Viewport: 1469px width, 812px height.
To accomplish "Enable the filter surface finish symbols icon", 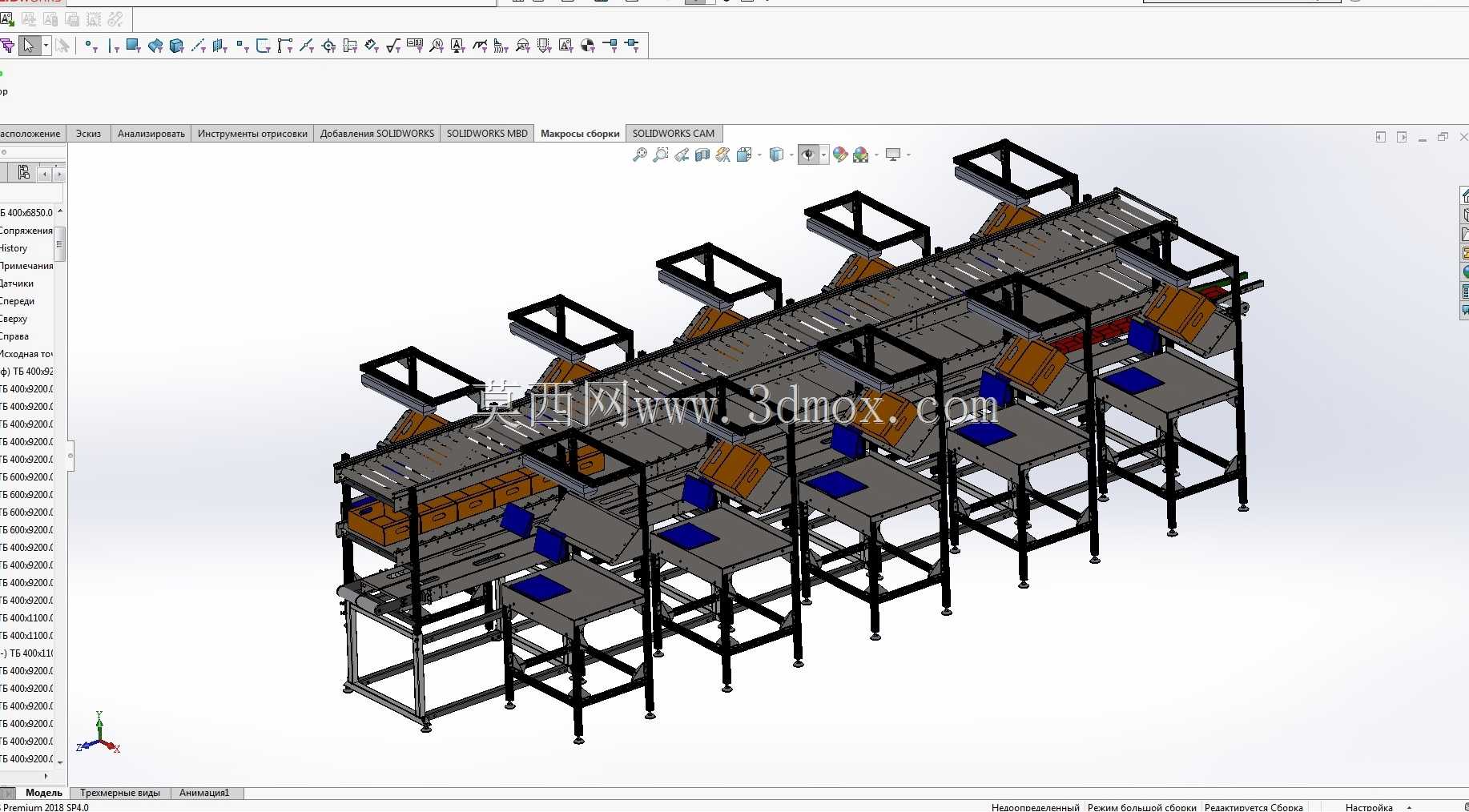I will [x=393, y=46].
